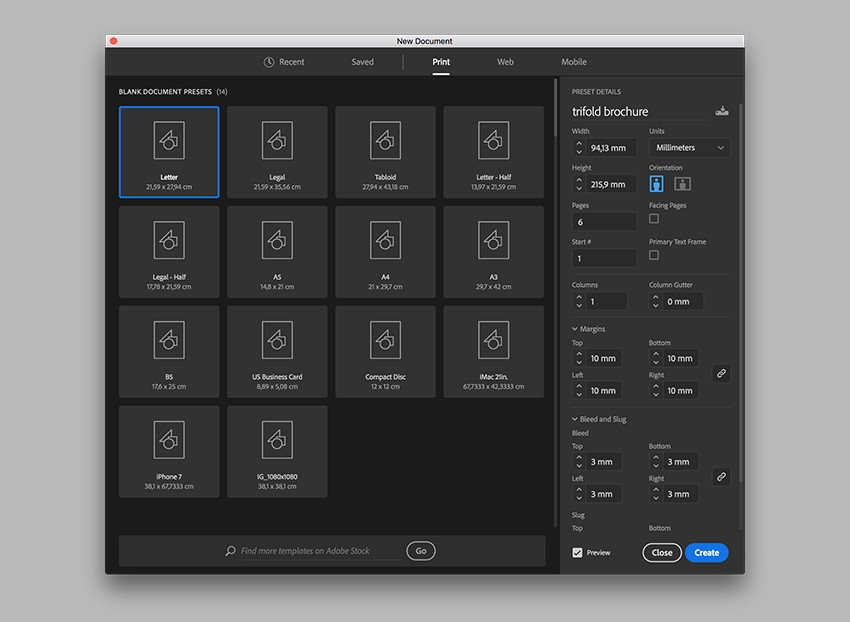Click the Start # input field
850x622 pixels.
[604, 258]
